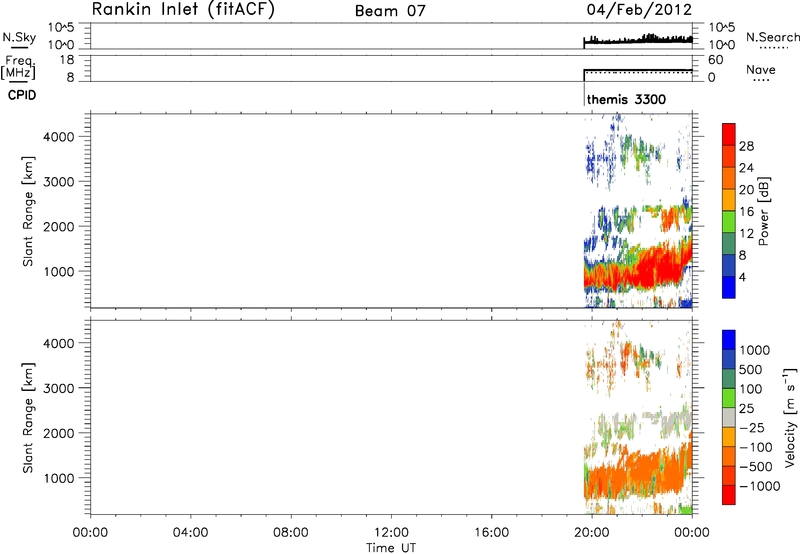This screenshot has width=800, height=554.
Task: Click the '28' tick on the Power colorbar
Action: (x=746, y=146)
